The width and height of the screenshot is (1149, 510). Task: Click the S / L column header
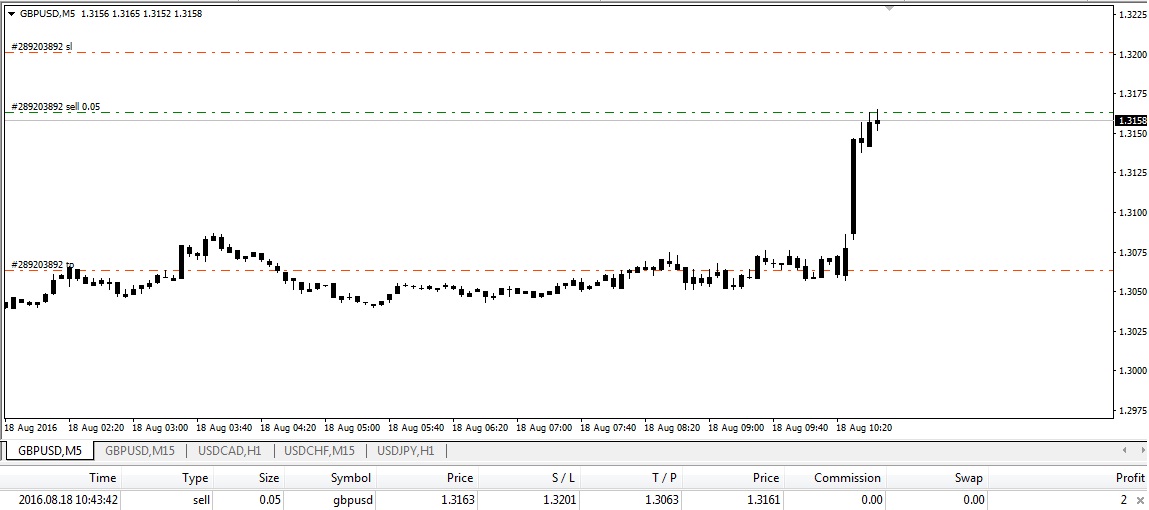563,478
